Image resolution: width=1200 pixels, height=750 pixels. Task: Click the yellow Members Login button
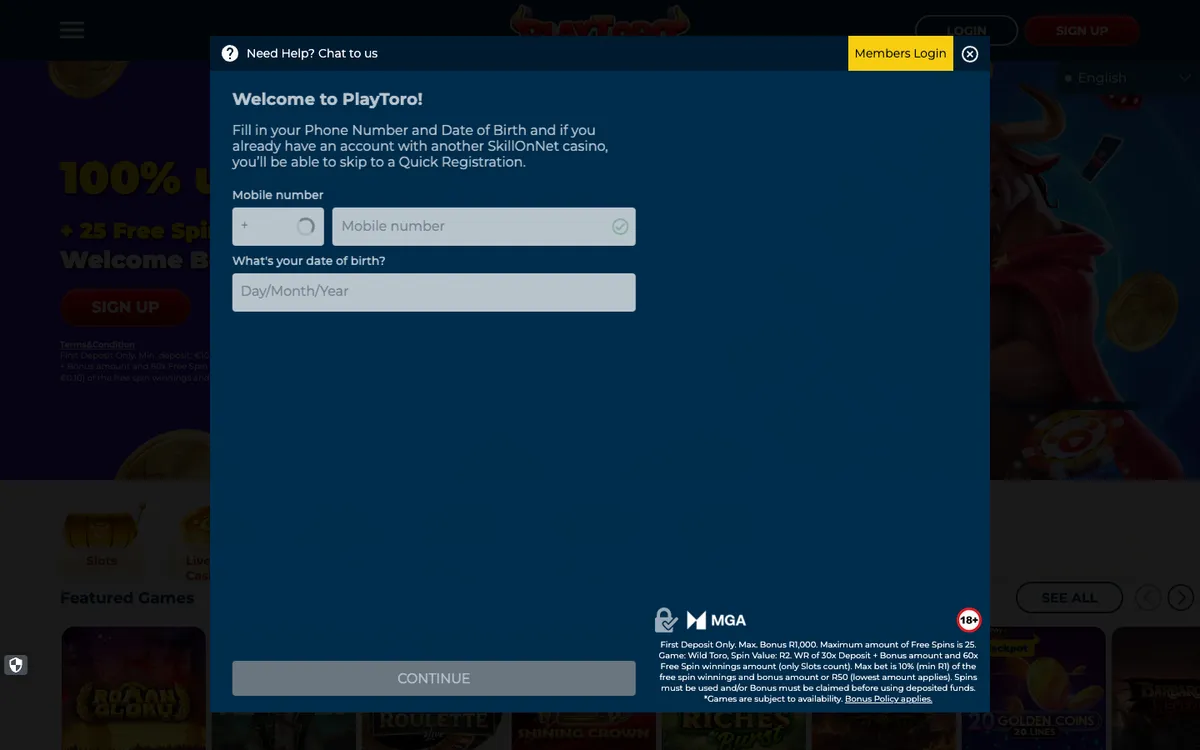pyautogui.click(x=900, y=53)
